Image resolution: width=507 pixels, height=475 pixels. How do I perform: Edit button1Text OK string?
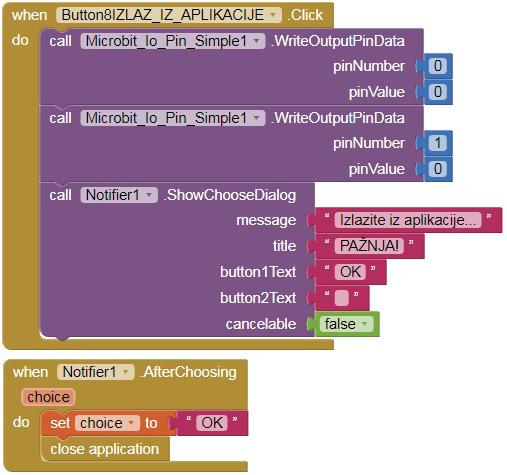[350, 272]
